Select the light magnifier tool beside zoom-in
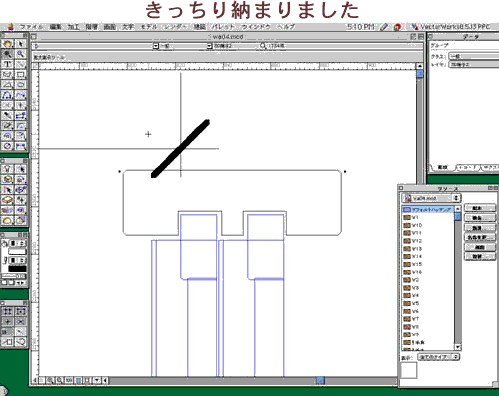 coord(21,54)
